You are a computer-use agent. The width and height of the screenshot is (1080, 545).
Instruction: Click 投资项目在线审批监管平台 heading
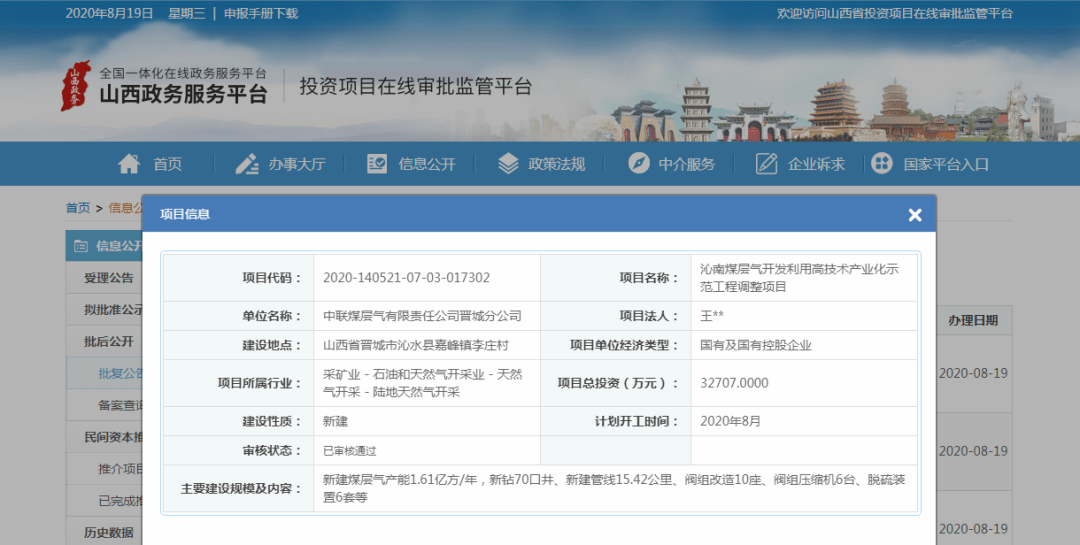tap(415, 87)
